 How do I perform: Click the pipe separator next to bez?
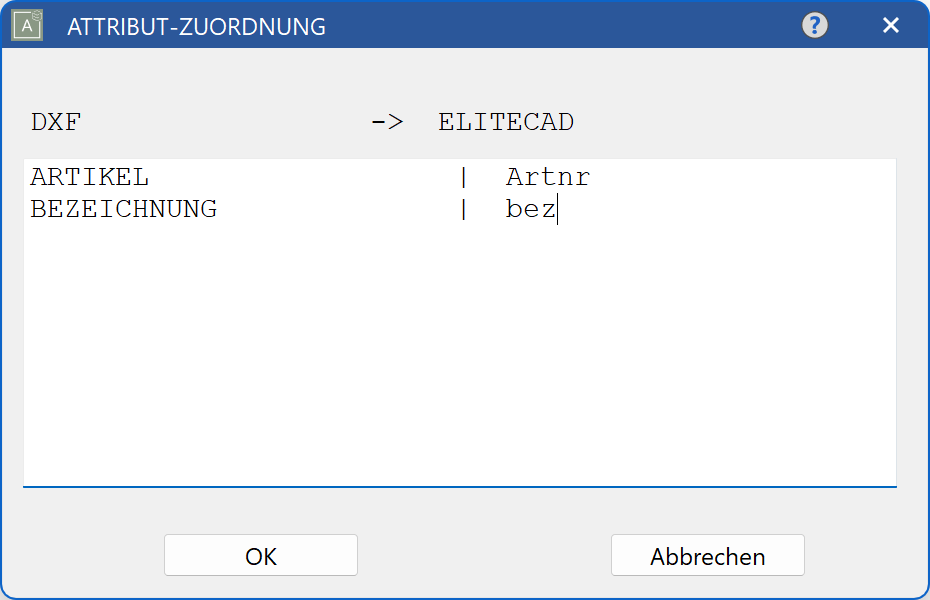tap(463, 209)
